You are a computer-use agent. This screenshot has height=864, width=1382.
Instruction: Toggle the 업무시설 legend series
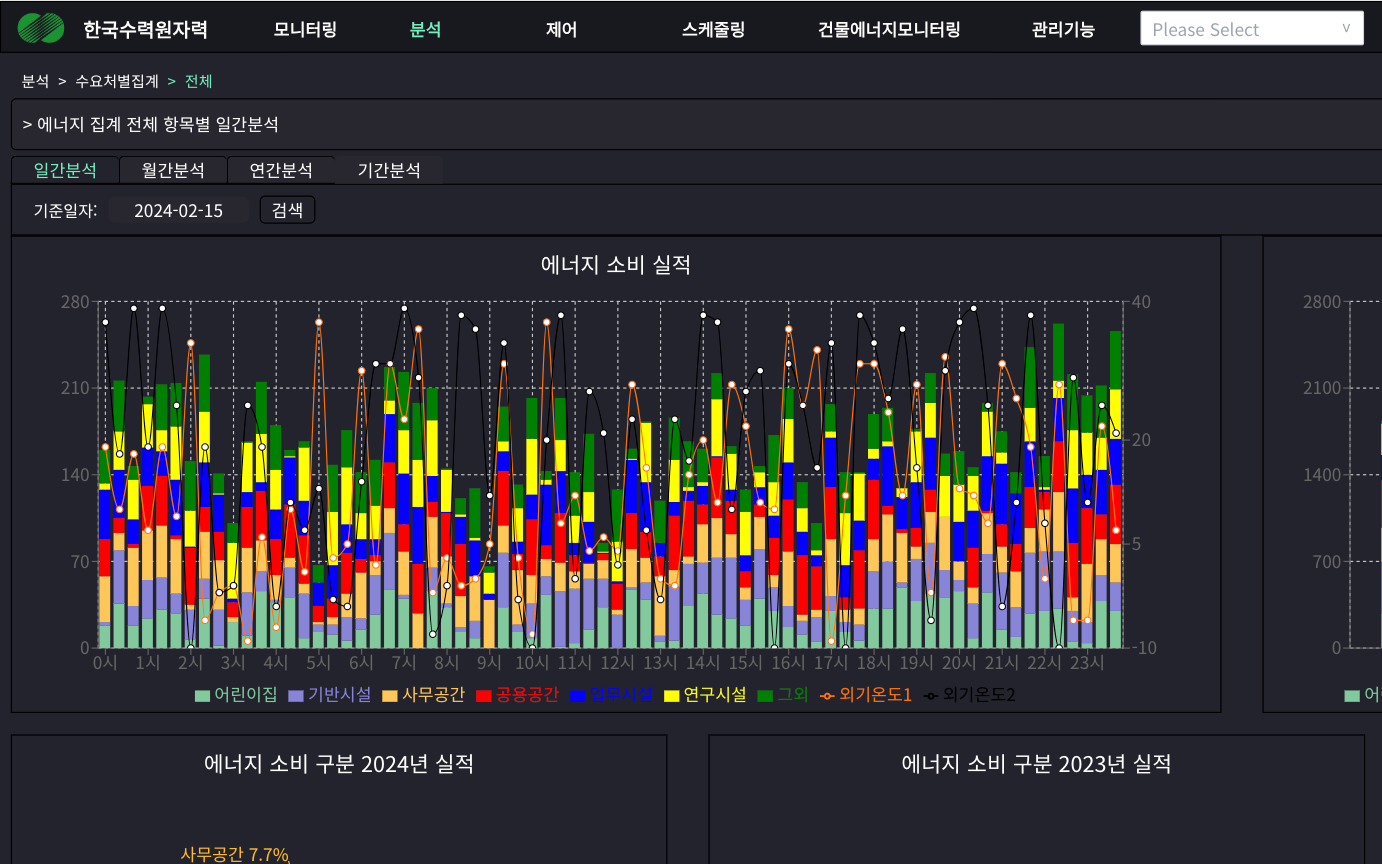[612, 694]
